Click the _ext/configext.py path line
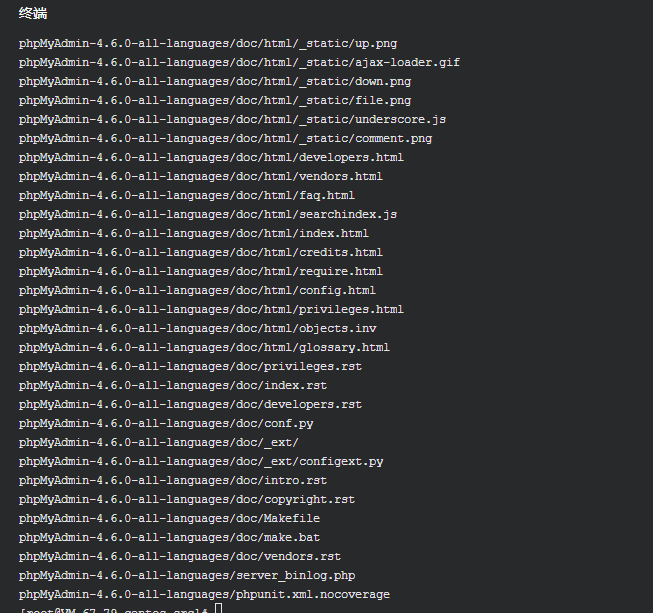This screenshot has width=653, height=613. click(x=201, y=462)
